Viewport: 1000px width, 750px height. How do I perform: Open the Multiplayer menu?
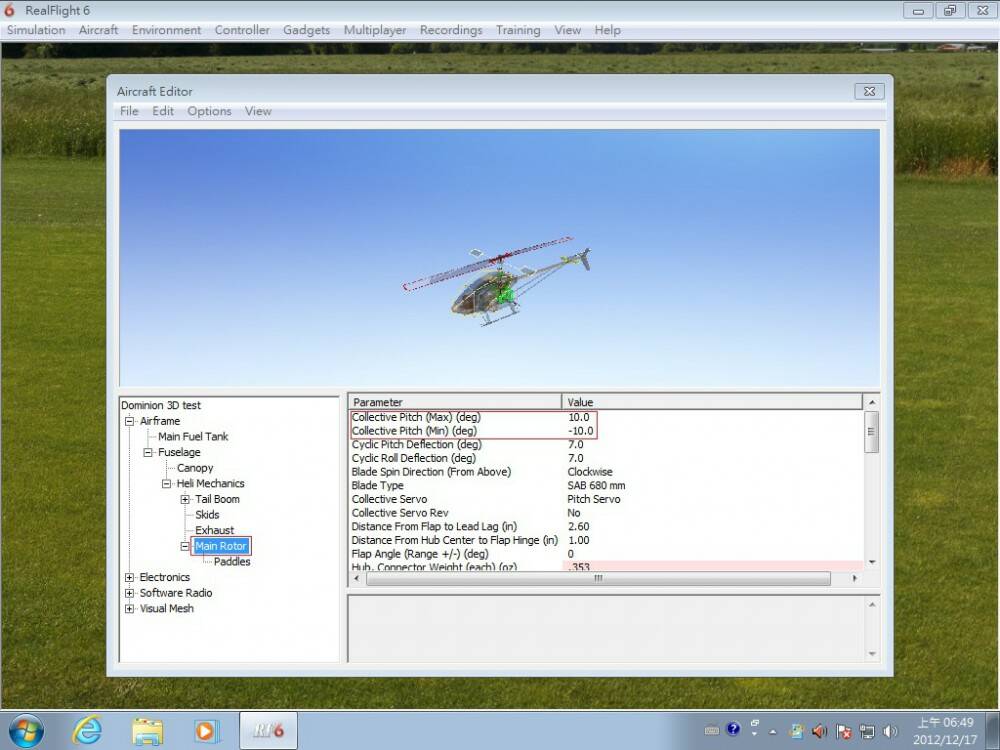click(x=374, y=30)
